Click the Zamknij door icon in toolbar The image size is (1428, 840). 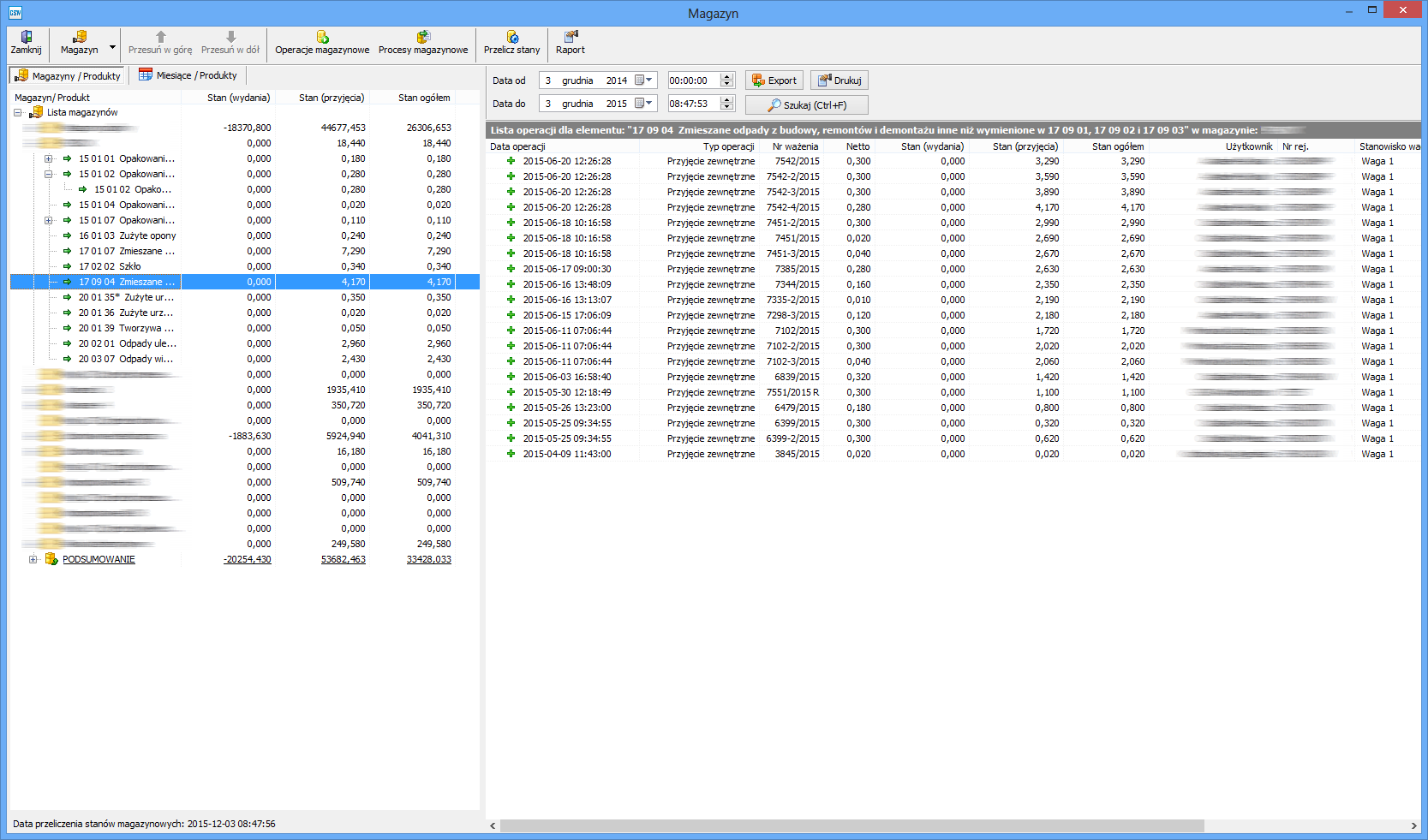26,37
